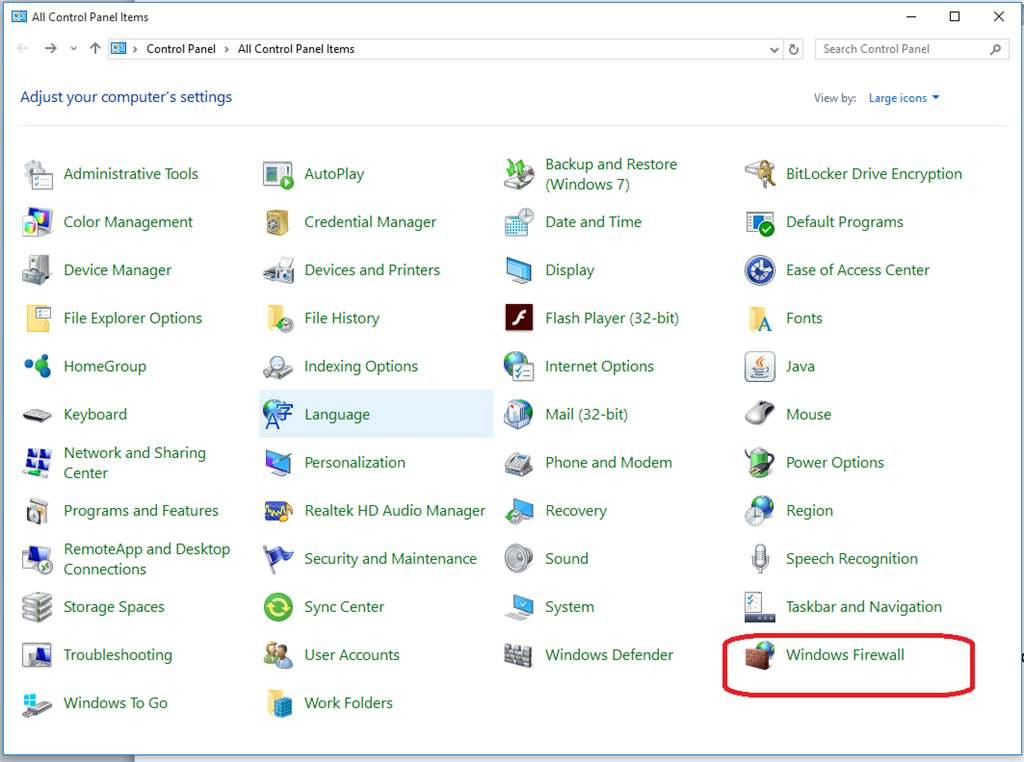Click the Flash Player (32-bit) icon
The height and width of the screenshot is (762, 1024).
519,319
